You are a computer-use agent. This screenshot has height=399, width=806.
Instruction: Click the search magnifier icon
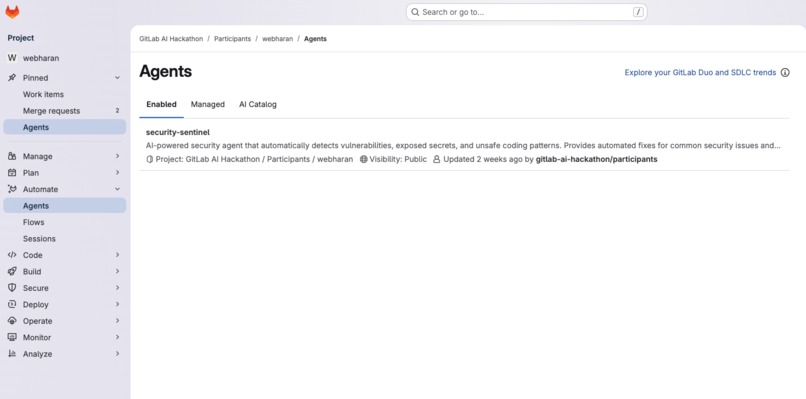[415, 12]
